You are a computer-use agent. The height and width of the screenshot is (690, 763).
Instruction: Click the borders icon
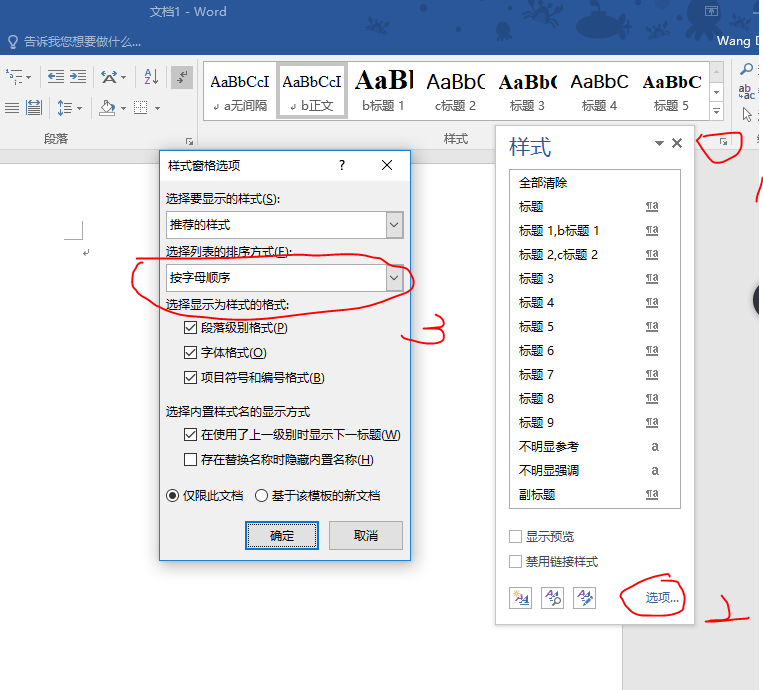[x=141, y=108]
